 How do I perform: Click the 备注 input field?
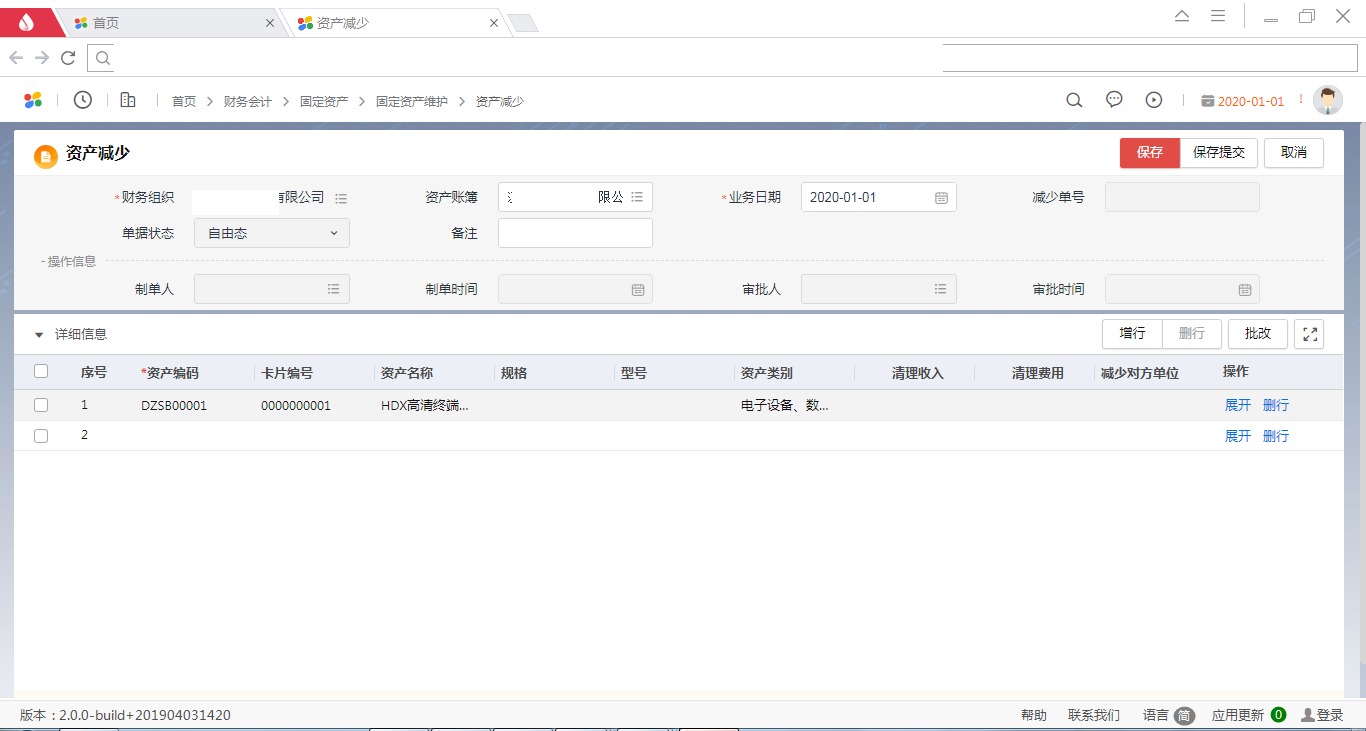click(575, 233)
